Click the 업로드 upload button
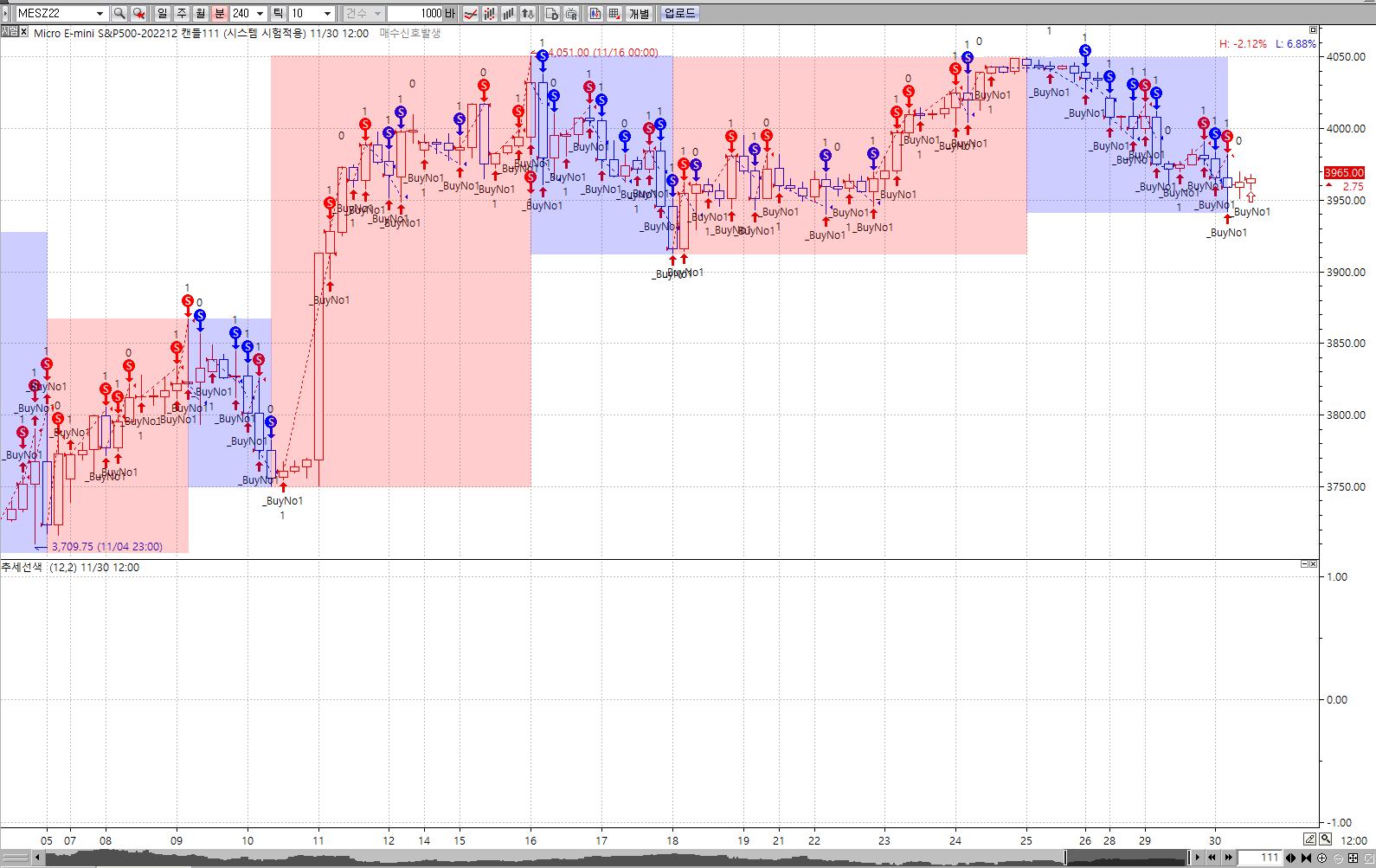 tap(679, 13)
